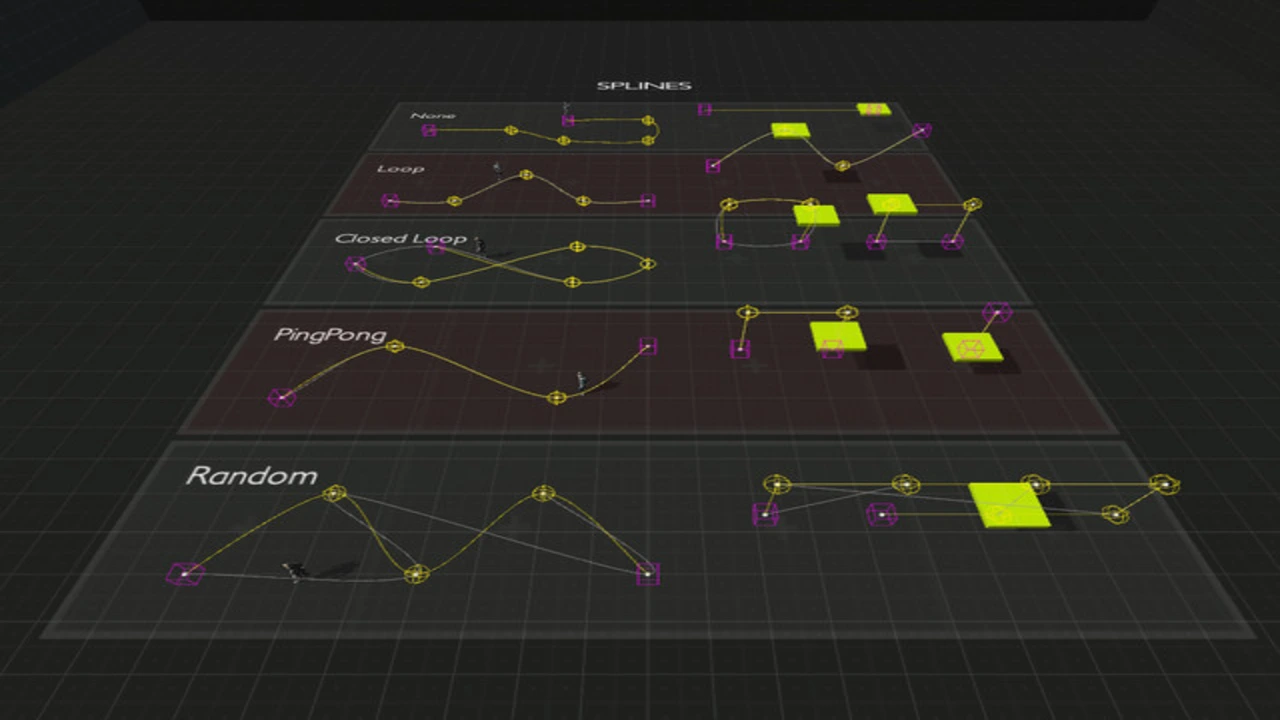This screenshot has width=1280, height=720.
Task: Select first yellow peak node of Random spline
Action: coord(334,493)
